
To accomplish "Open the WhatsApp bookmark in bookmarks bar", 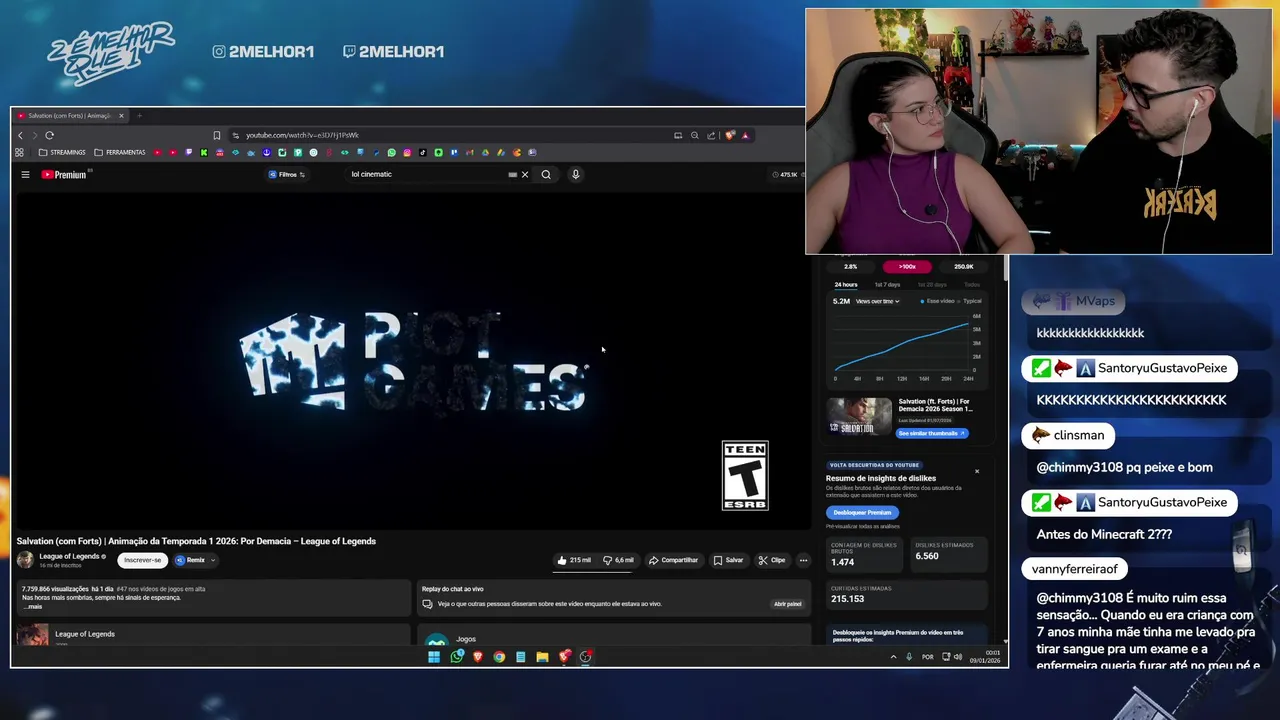I will [392, 152].
